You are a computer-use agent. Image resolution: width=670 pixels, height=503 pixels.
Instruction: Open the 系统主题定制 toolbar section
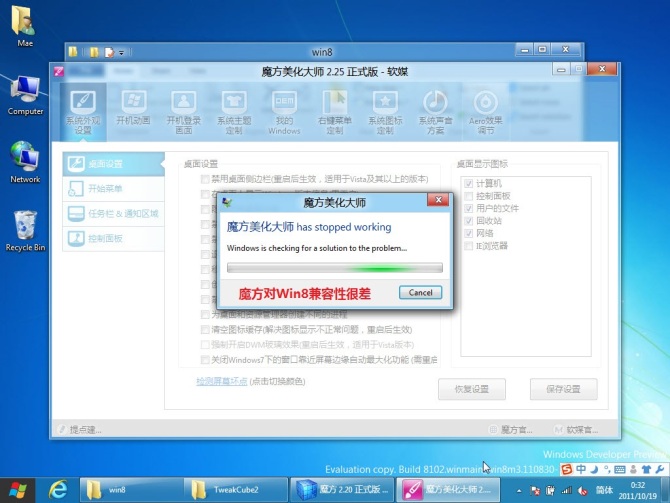pyautogui.click(x=234, y=112)
